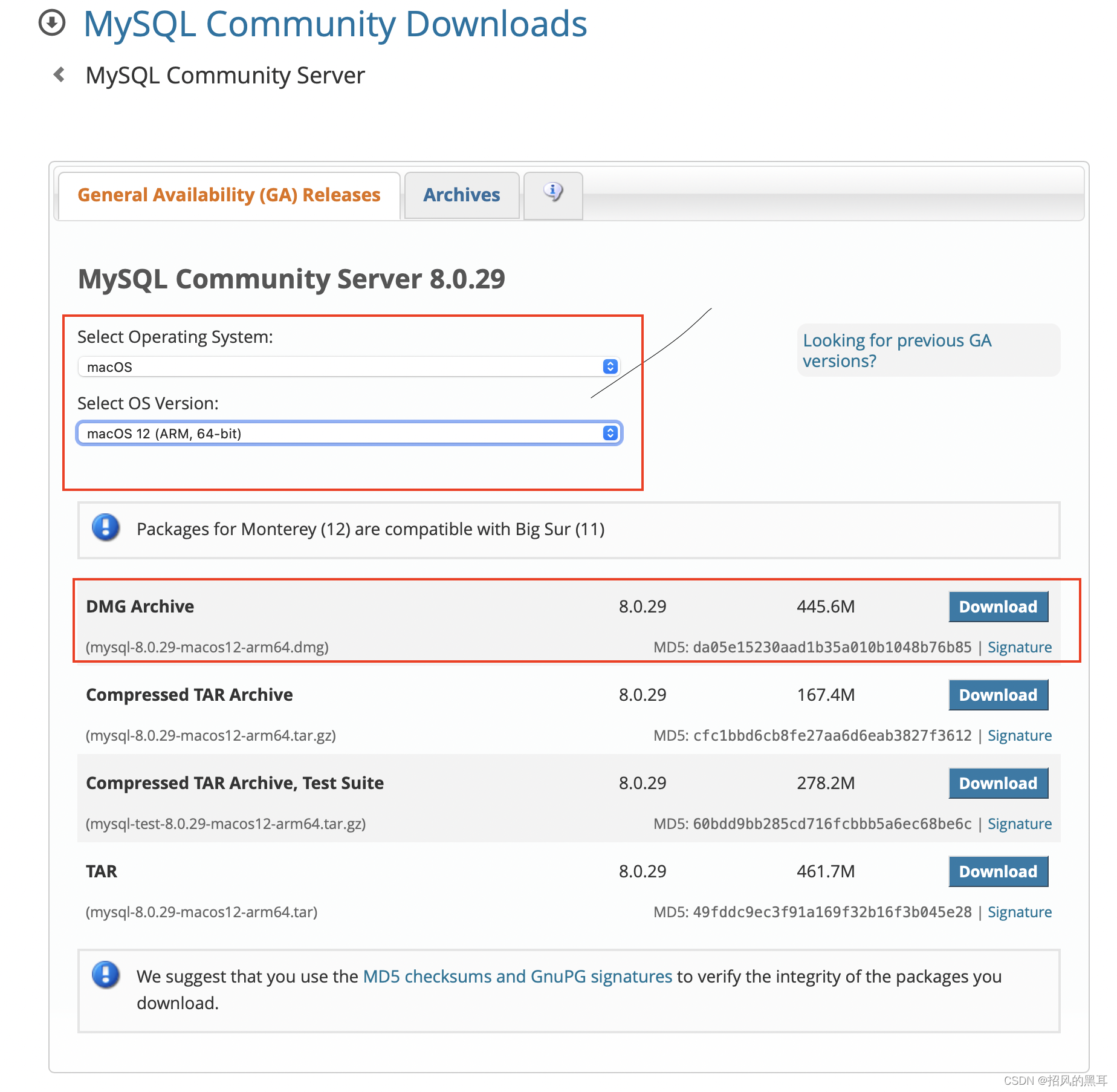Open the Select Operating System dropdown showing macOS
The image size is (1117, 1092).
(x=349, y=367)
